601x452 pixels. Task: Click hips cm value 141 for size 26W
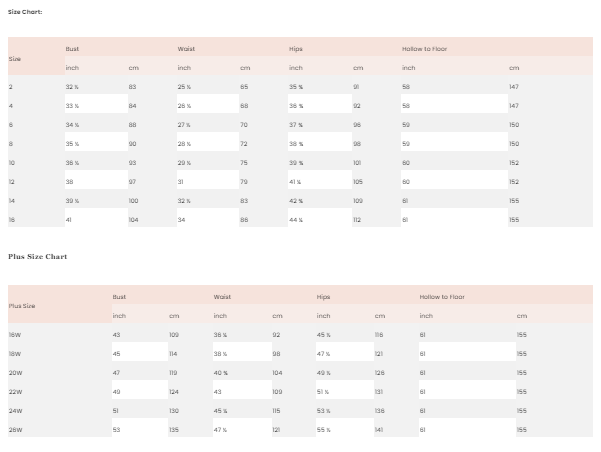tap(379, 429)
